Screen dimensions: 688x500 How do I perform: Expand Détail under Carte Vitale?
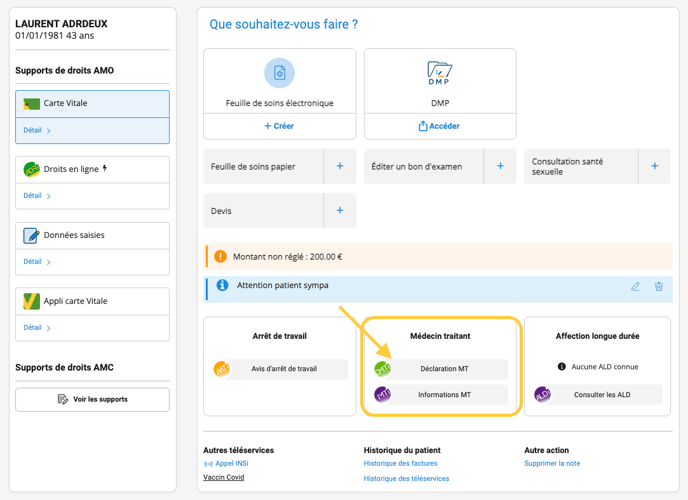[x=37, y=130]
